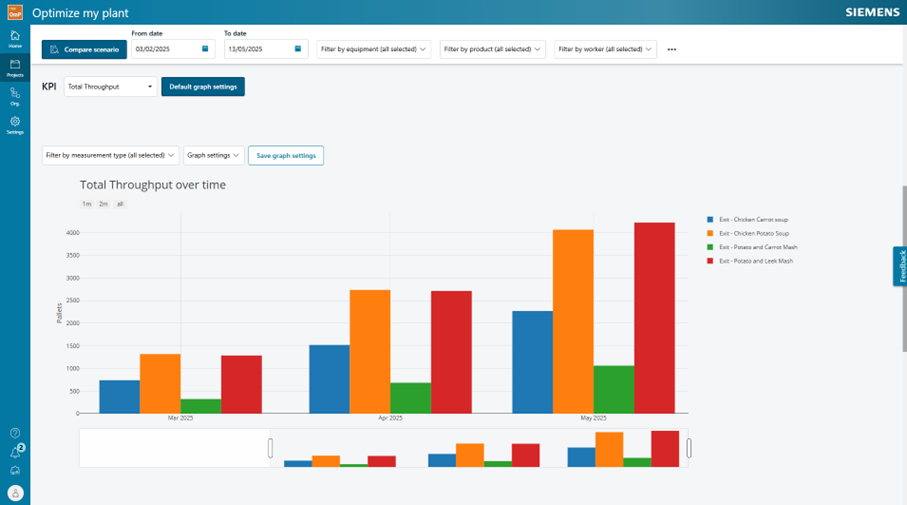
Task: Open Settings gear in left sidebar
Action: 15,124
